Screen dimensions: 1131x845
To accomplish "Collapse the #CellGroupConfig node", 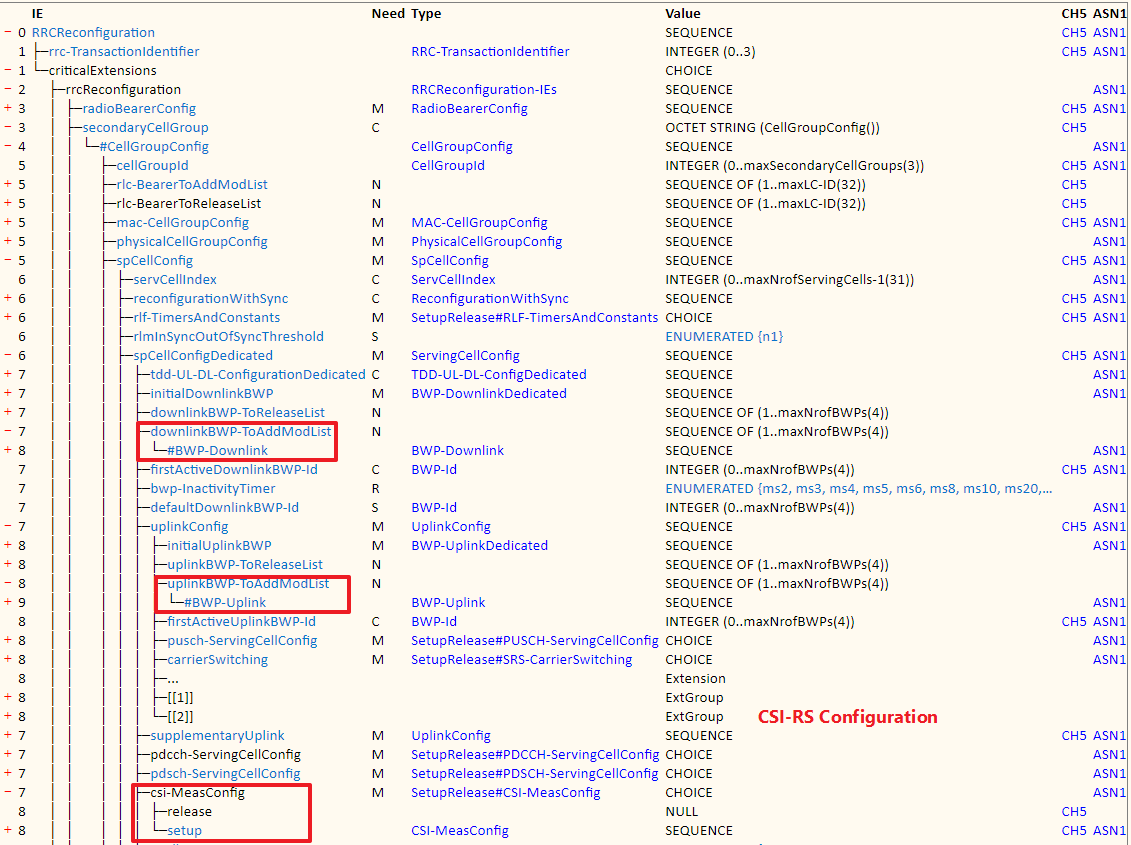I will tap(8, 146).
